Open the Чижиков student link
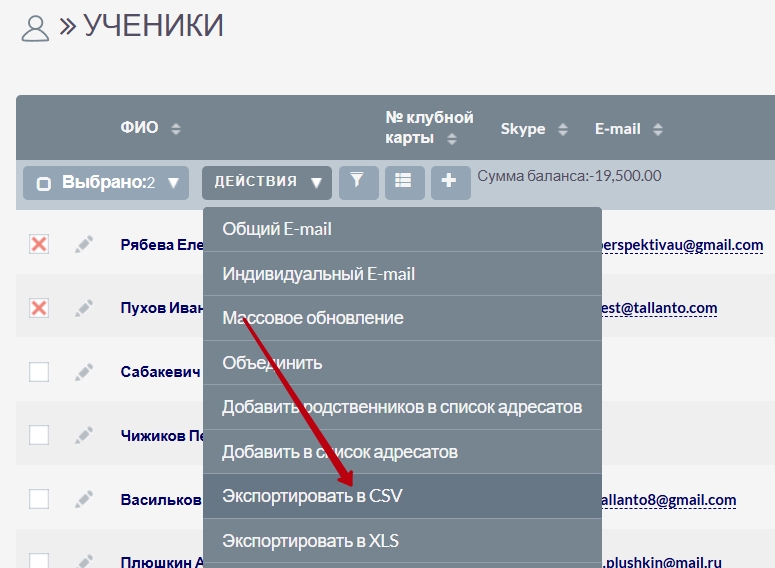The height and width of the screenshot is (568, 775). coord(162,436)
